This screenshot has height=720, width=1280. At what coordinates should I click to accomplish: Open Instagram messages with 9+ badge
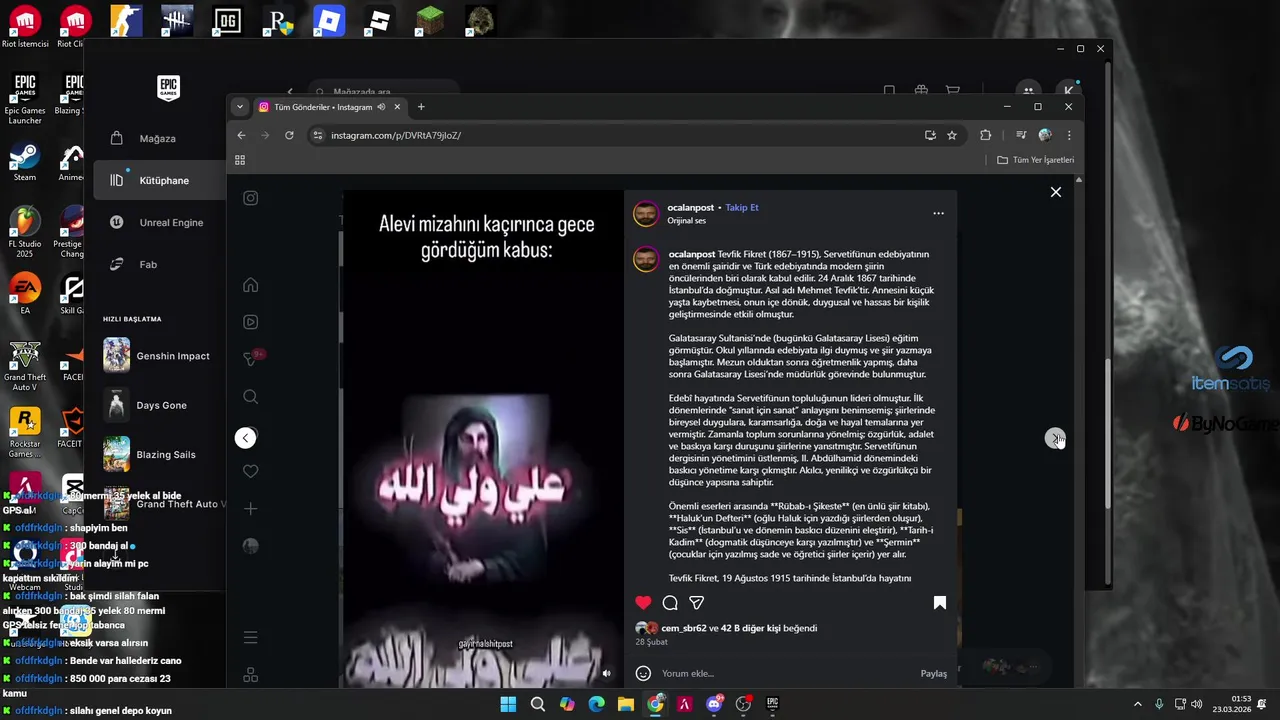[x=252, y=358]
